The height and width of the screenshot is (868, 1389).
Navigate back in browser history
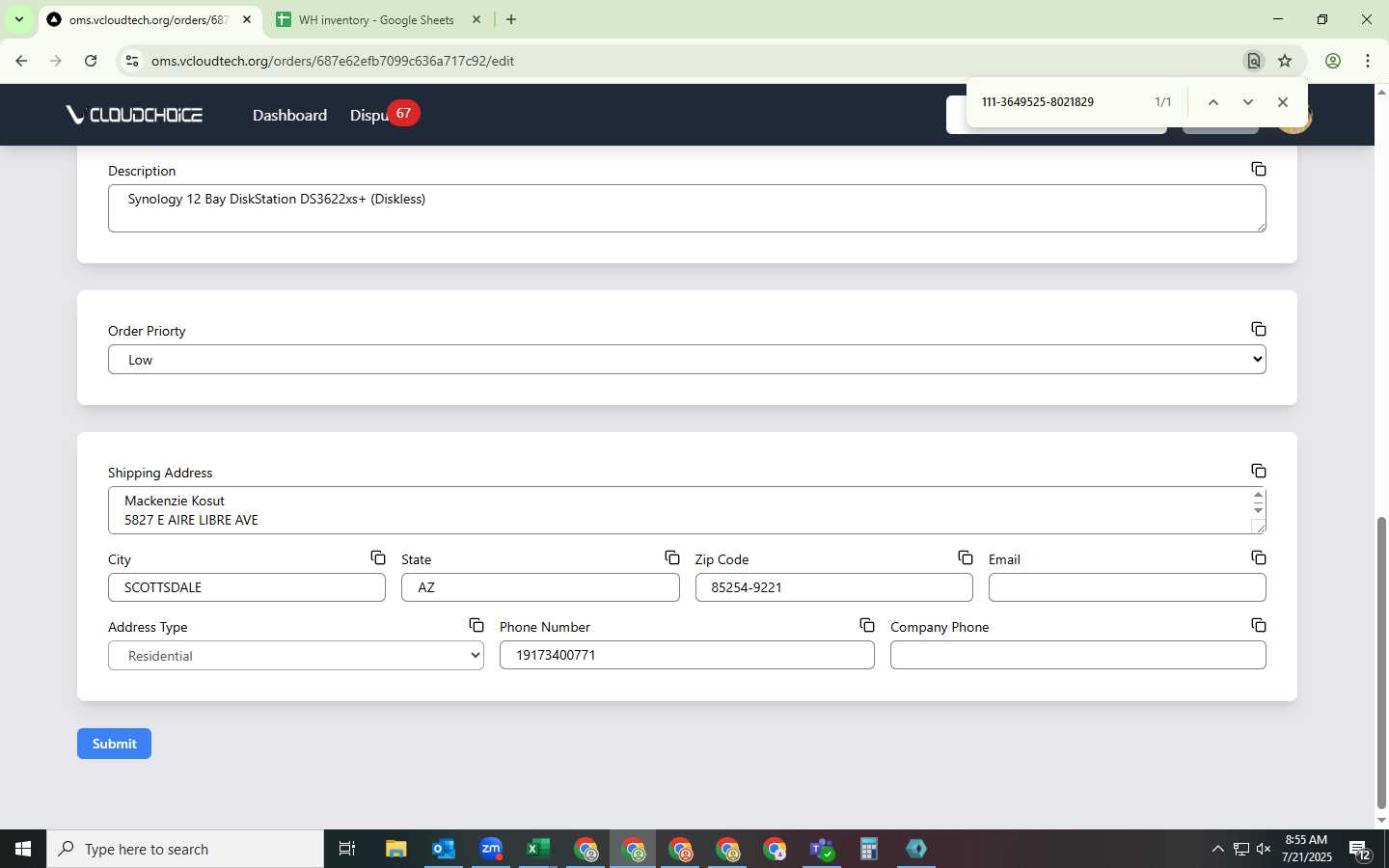pyautogui.click(x=21, y=61)
